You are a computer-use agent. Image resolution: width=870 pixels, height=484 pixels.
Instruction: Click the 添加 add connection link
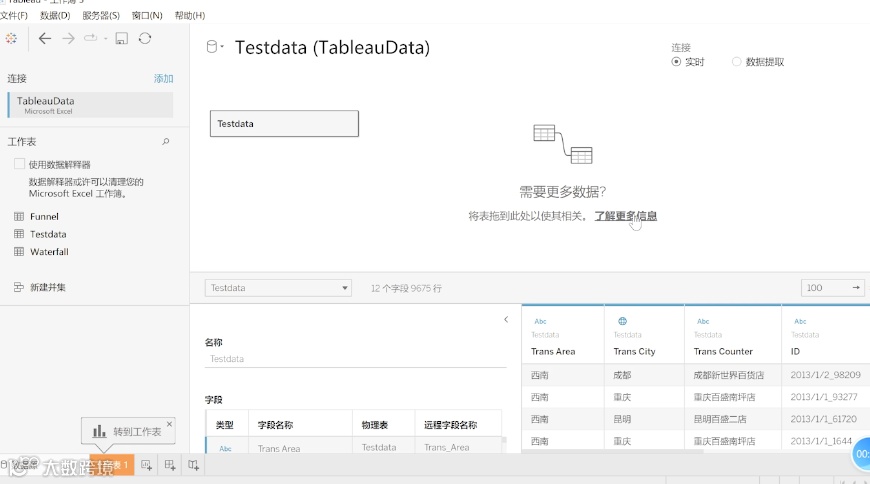(x=163, y=79)
